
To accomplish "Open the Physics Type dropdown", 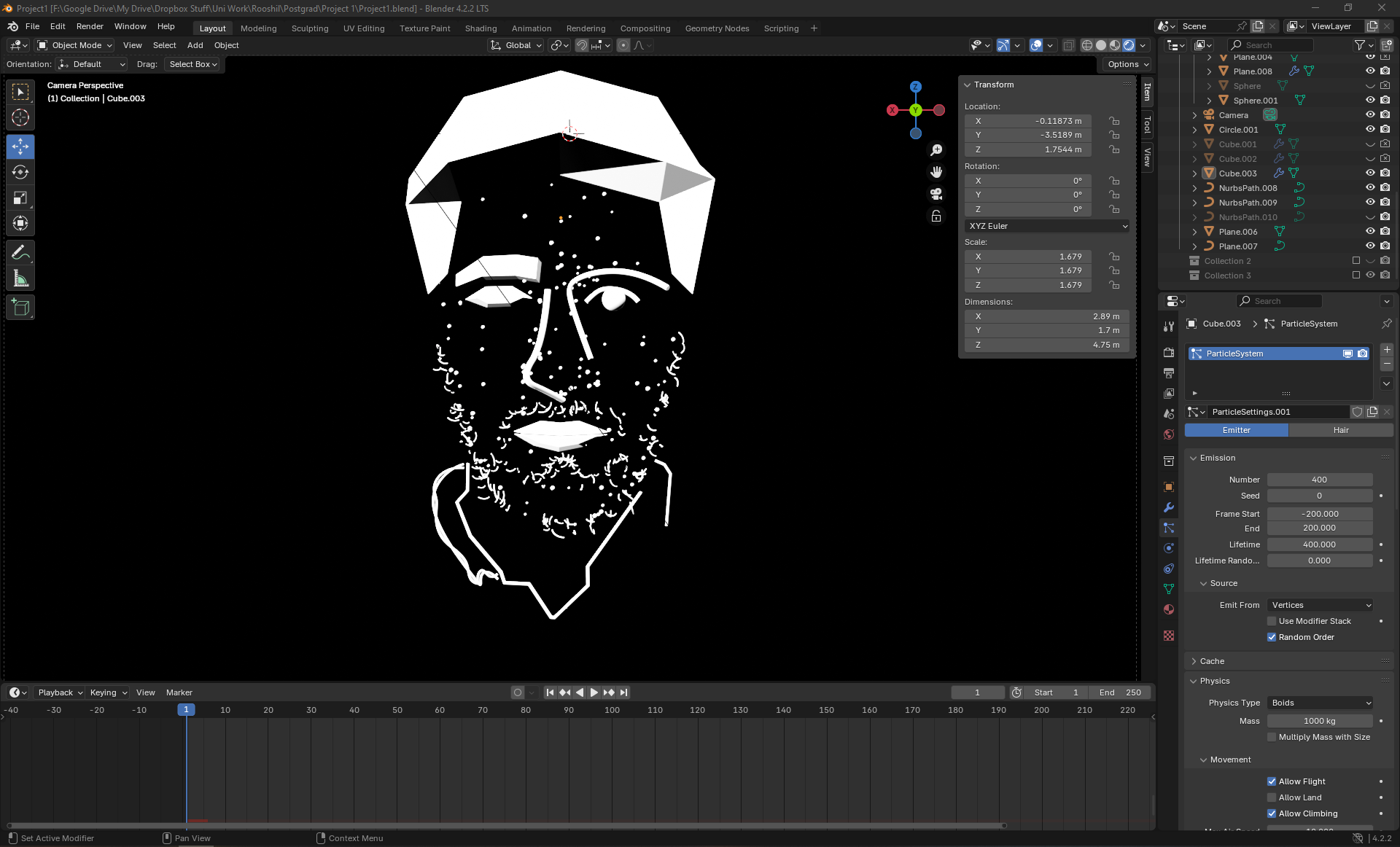I will [1321, 703].
